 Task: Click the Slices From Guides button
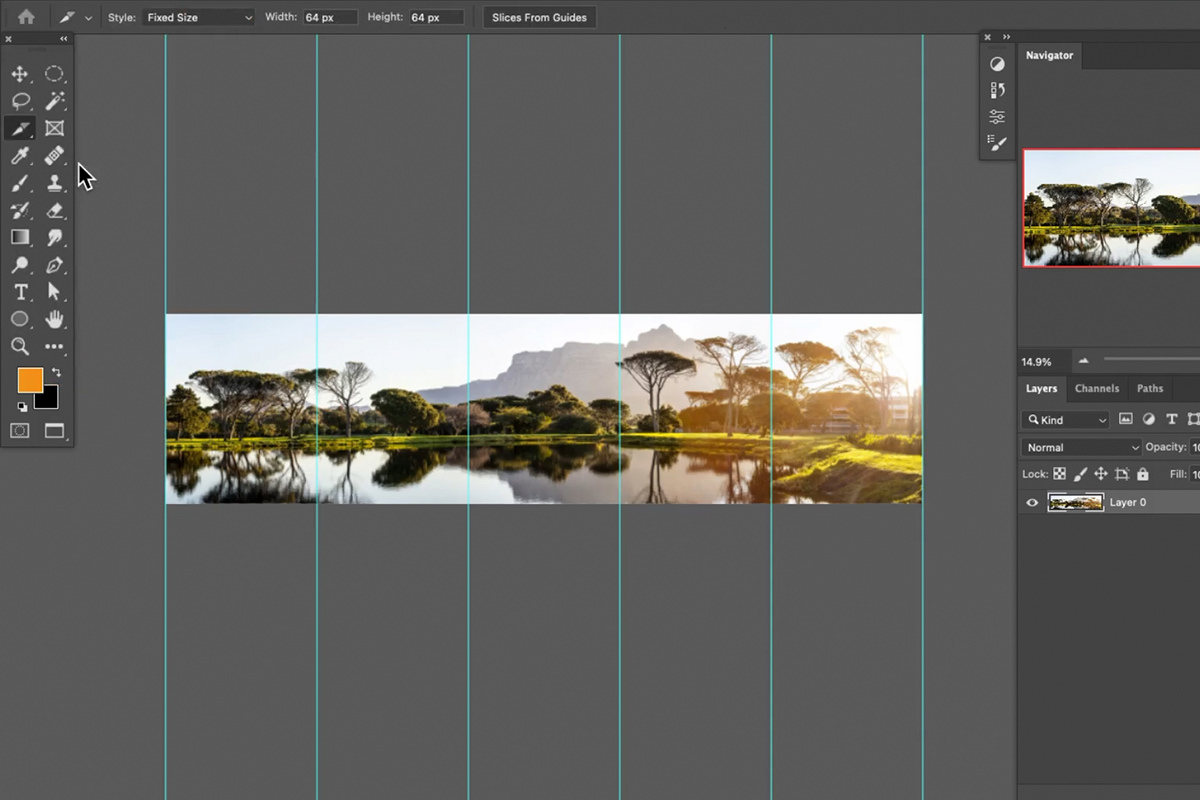coord(539,16)
